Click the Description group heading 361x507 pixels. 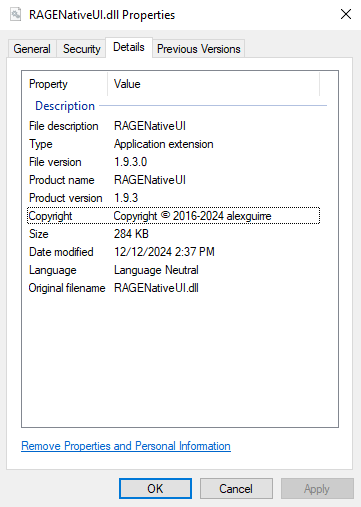[x=65, y=106]
